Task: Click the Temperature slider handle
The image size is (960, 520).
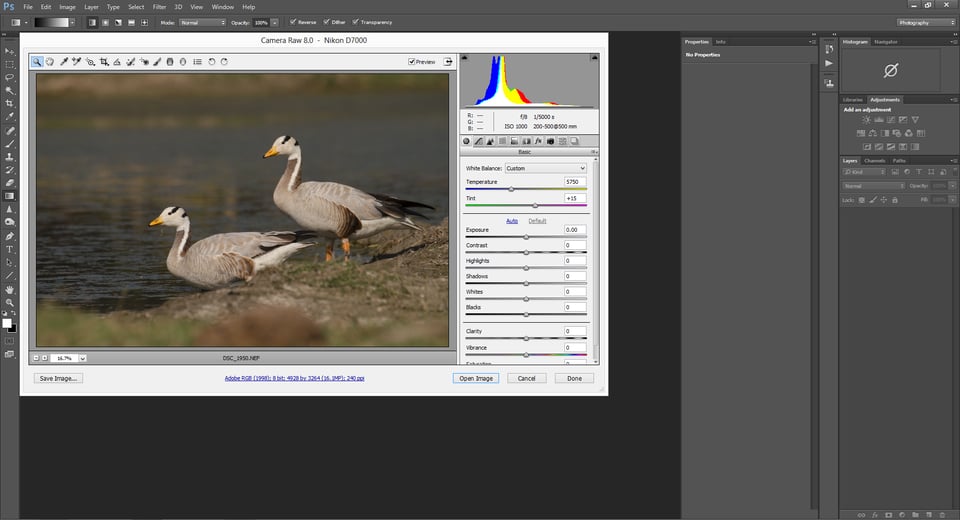Action: coord(511,189)
